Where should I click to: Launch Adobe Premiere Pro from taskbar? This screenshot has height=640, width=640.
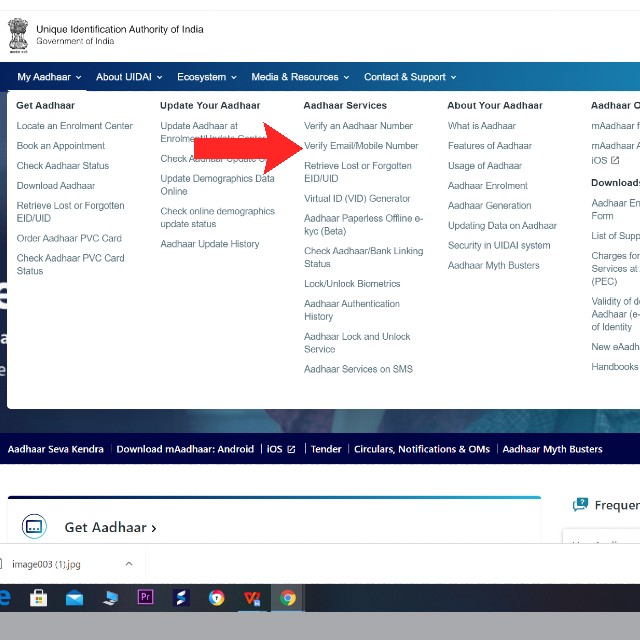click(145, 597)
